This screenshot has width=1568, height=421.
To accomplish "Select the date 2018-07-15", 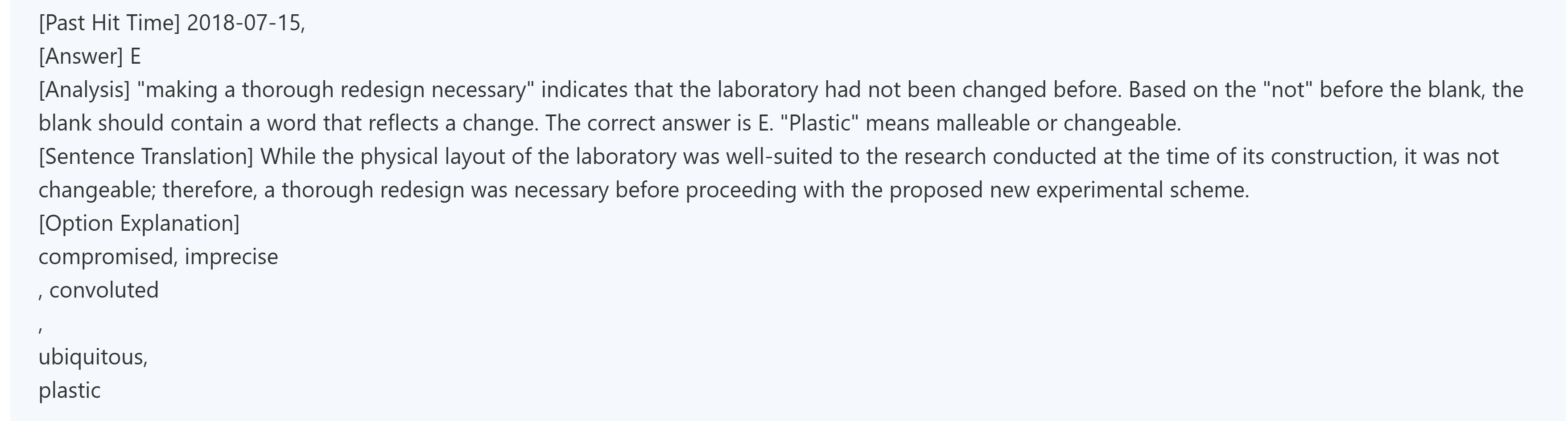I will [x=243, y=23].
